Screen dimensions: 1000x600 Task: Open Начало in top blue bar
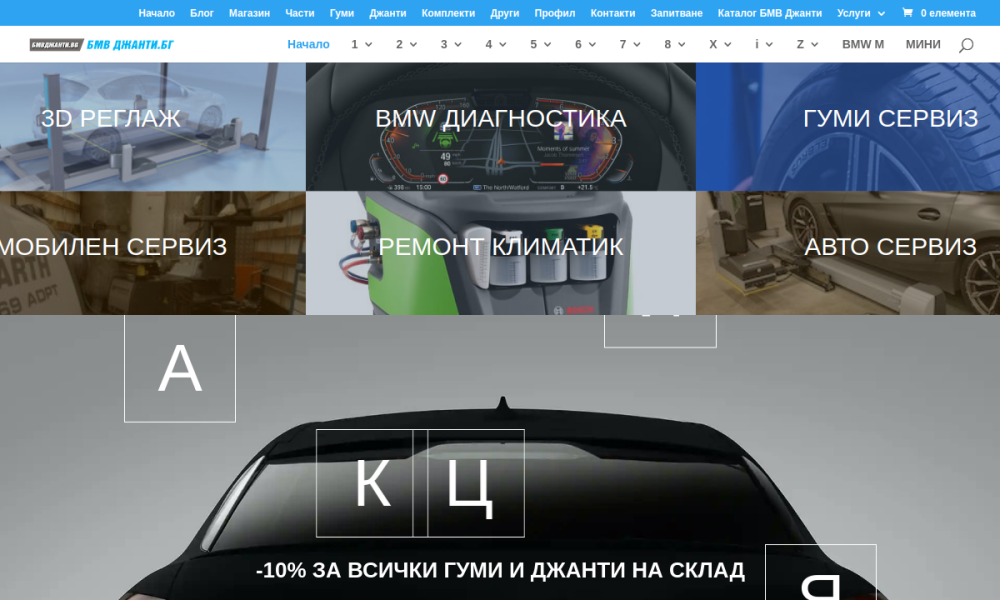[x=156, y=13]
